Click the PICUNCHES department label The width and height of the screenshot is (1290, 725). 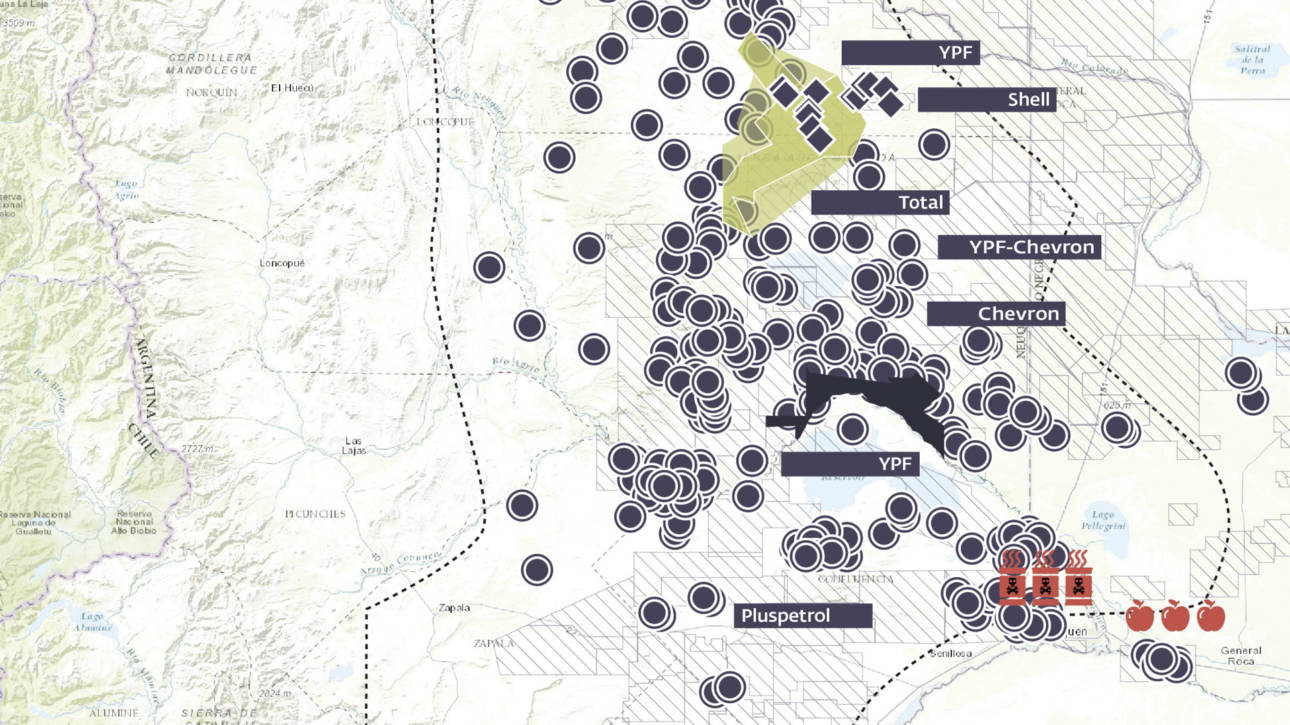[314, 514]
